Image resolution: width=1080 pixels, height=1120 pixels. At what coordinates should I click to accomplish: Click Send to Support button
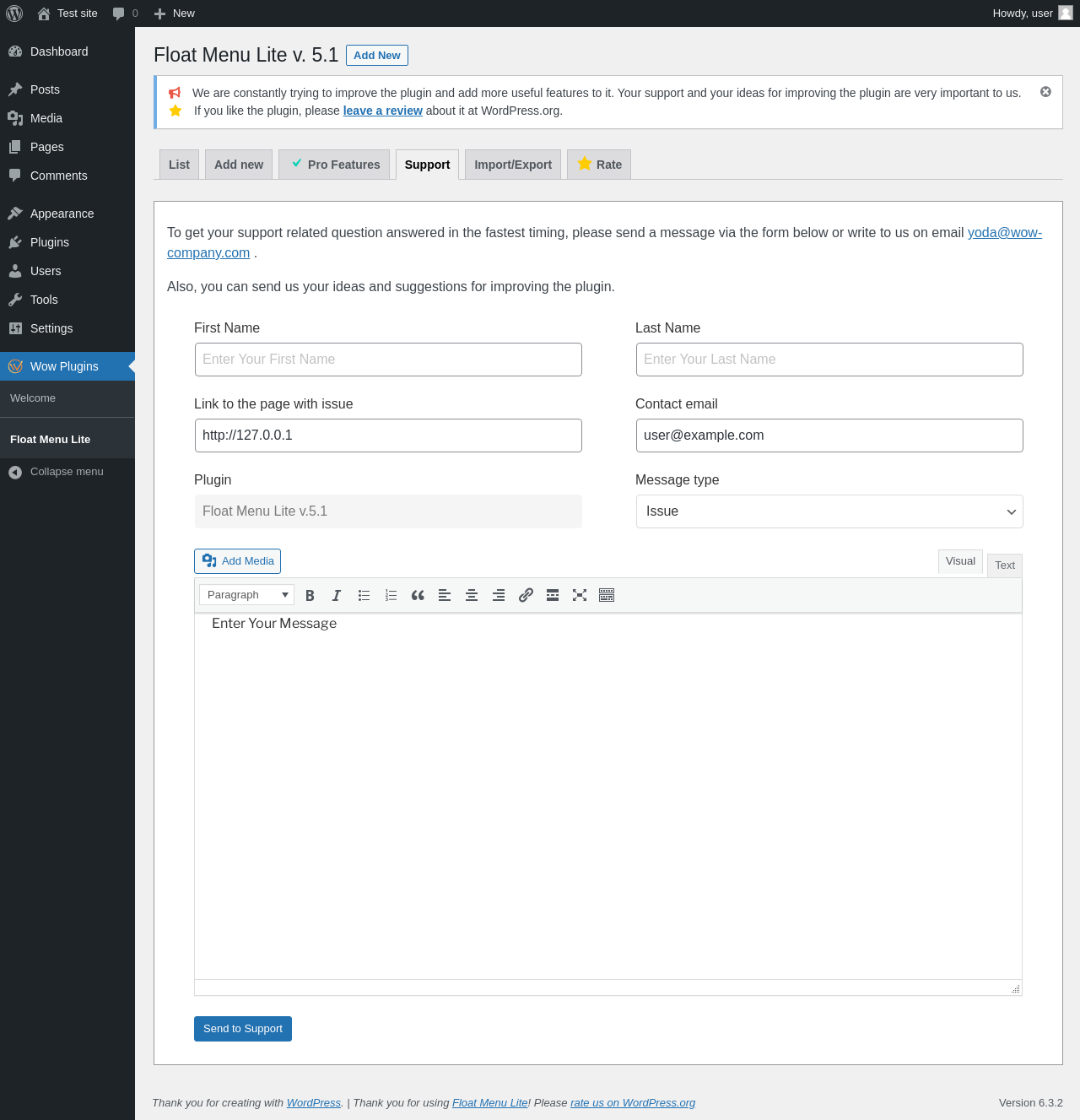[243, 1029]
